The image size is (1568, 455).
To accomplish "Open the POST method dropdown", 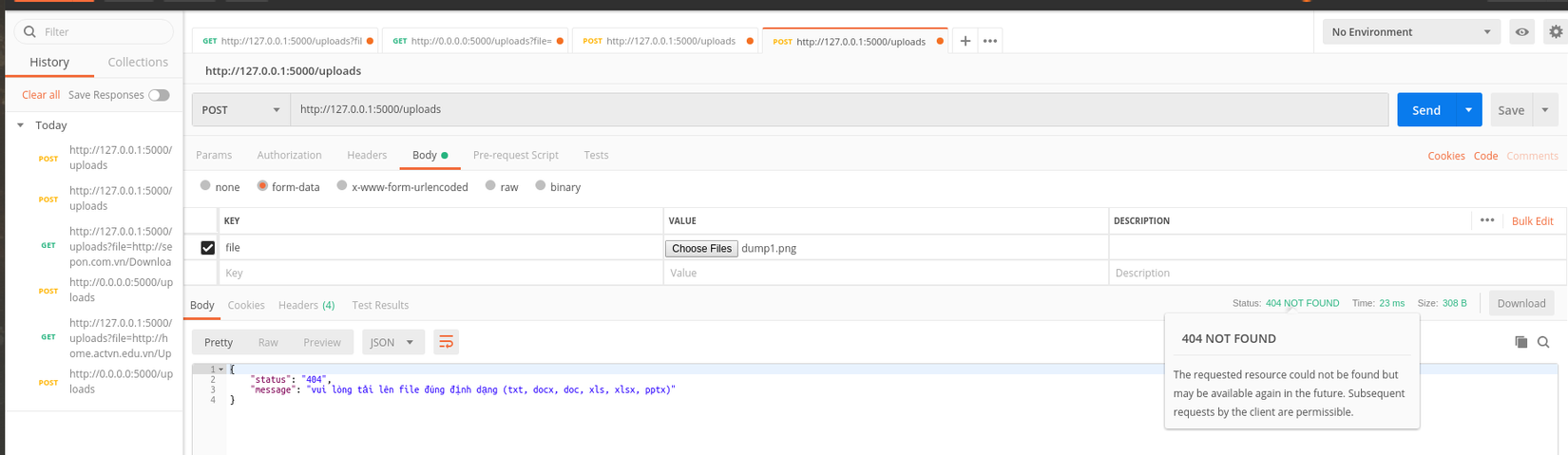I will point(240,110).
